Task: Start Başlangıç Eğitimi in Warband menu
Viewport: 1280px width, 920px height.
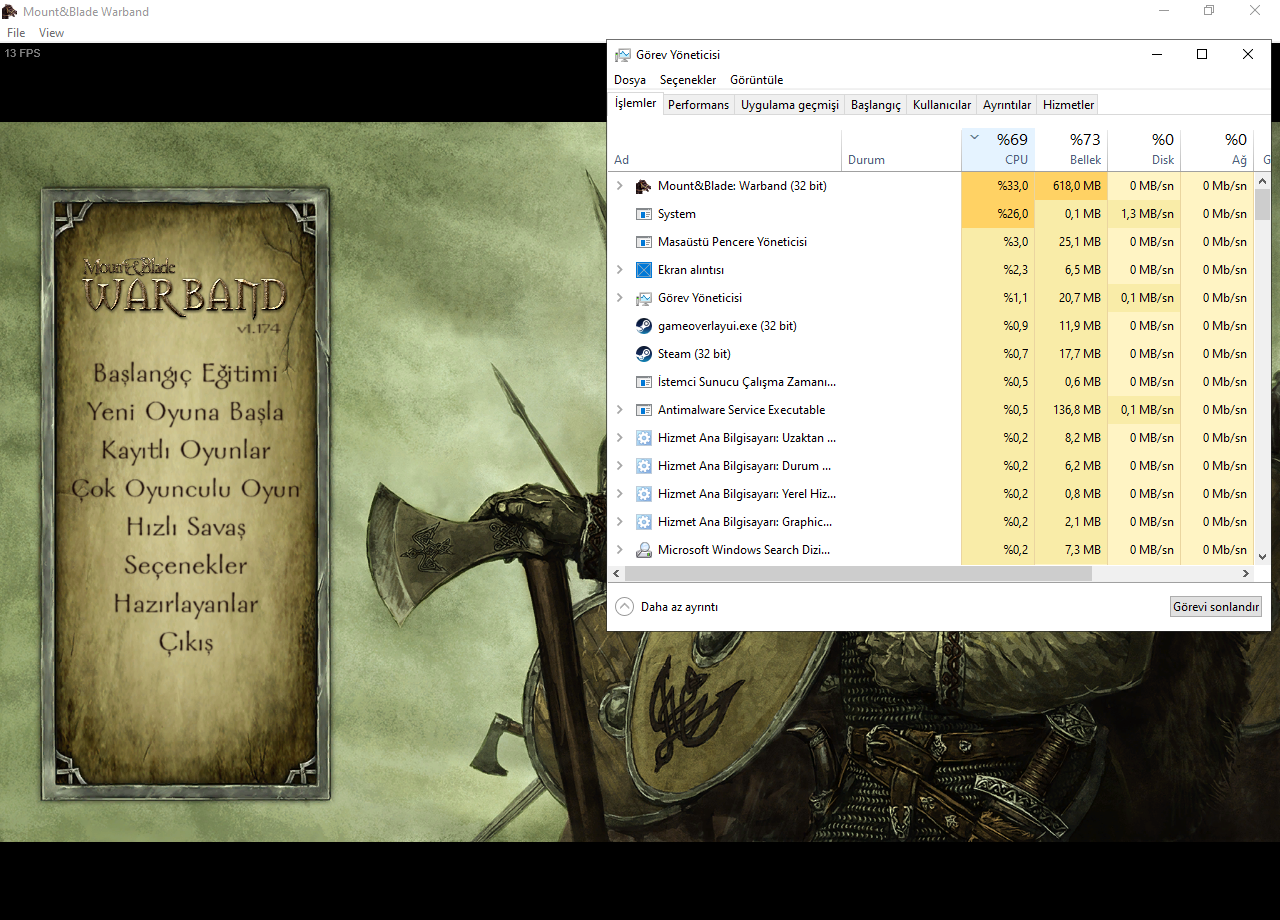Action: point(185,374)
